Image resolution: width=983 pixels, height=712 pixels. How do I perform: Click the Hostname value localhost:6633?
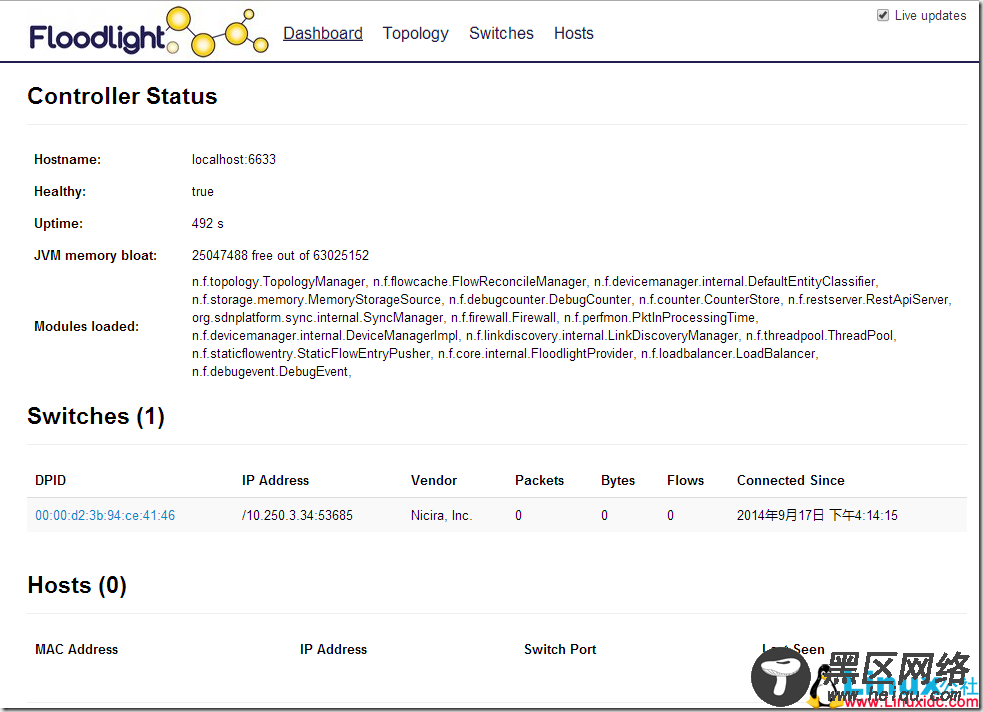pyautogui.click(x=234, y=159)
